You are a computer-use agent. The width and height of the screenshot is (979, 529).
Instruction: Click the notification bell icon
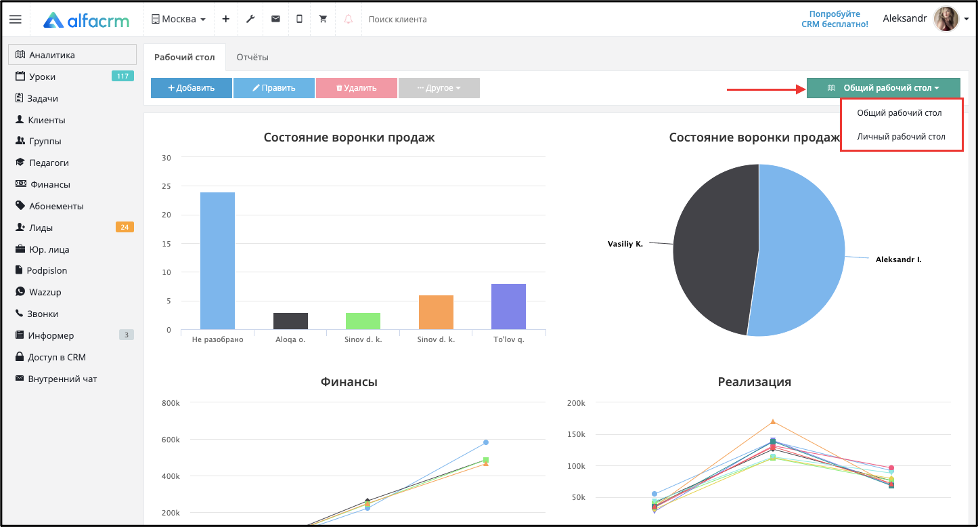click(348, 19)
